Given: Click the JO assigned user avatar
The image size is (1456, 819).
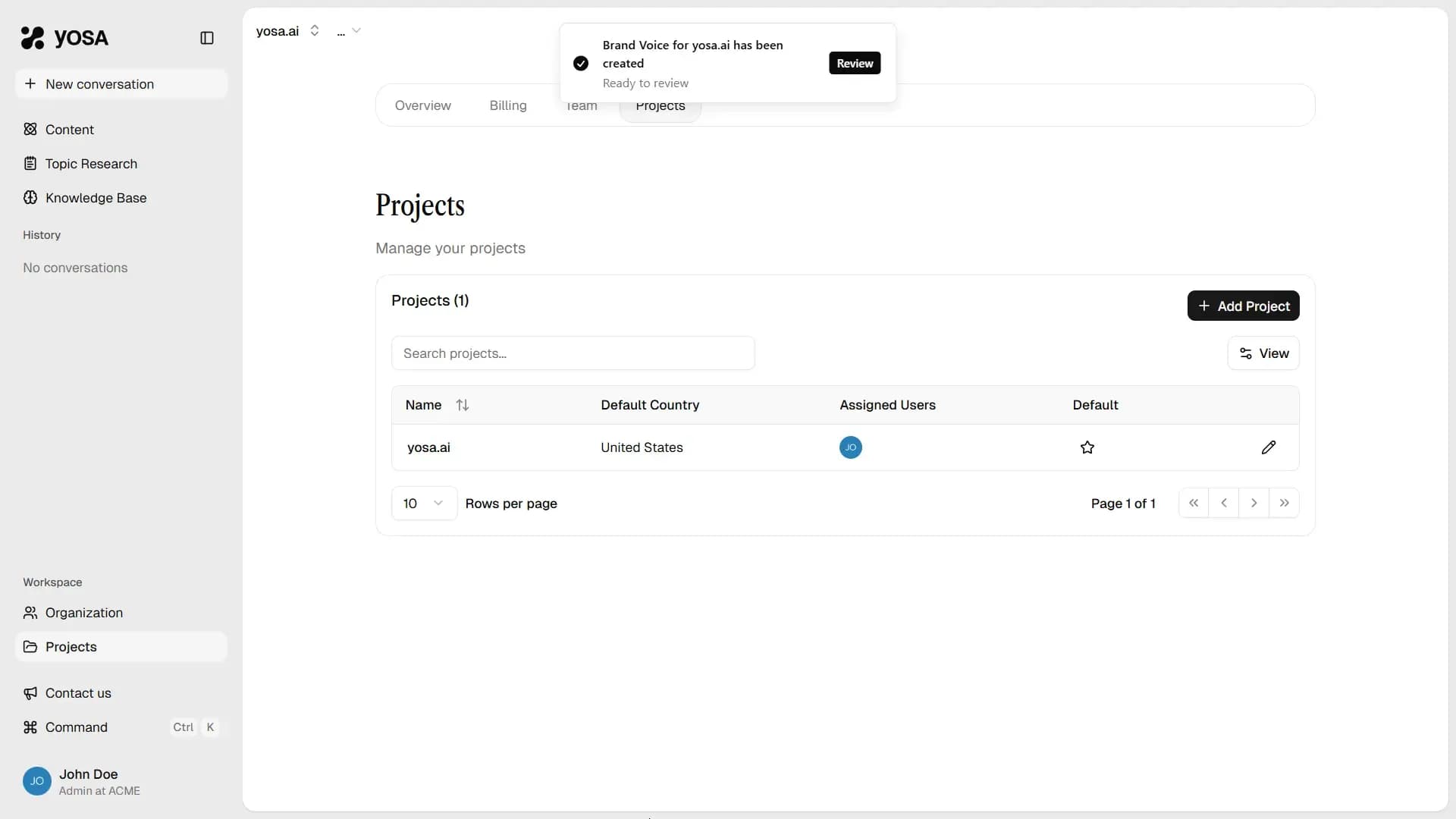Looking at the screenshot, I should [x=850, y=447].
